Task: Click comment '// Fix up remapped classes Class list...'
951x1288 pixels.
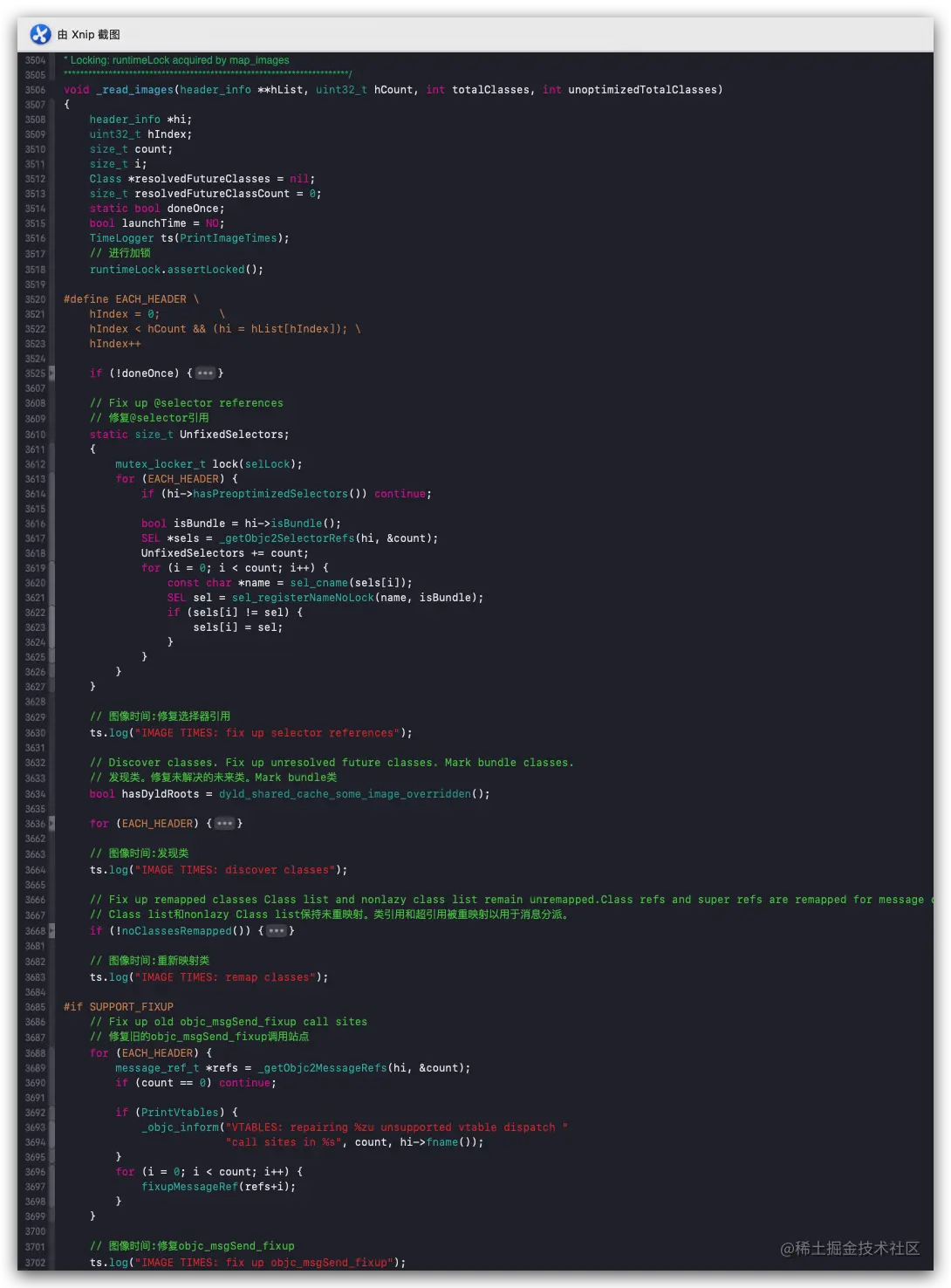Action: 510,900
